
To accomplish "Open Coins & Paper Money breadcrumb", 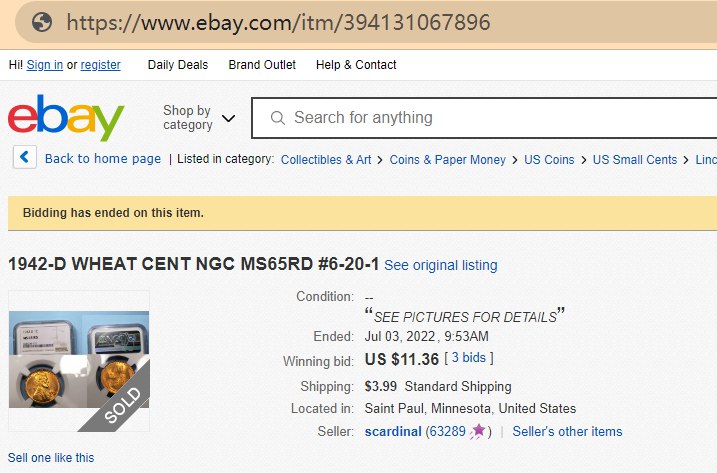I will 448,159.
